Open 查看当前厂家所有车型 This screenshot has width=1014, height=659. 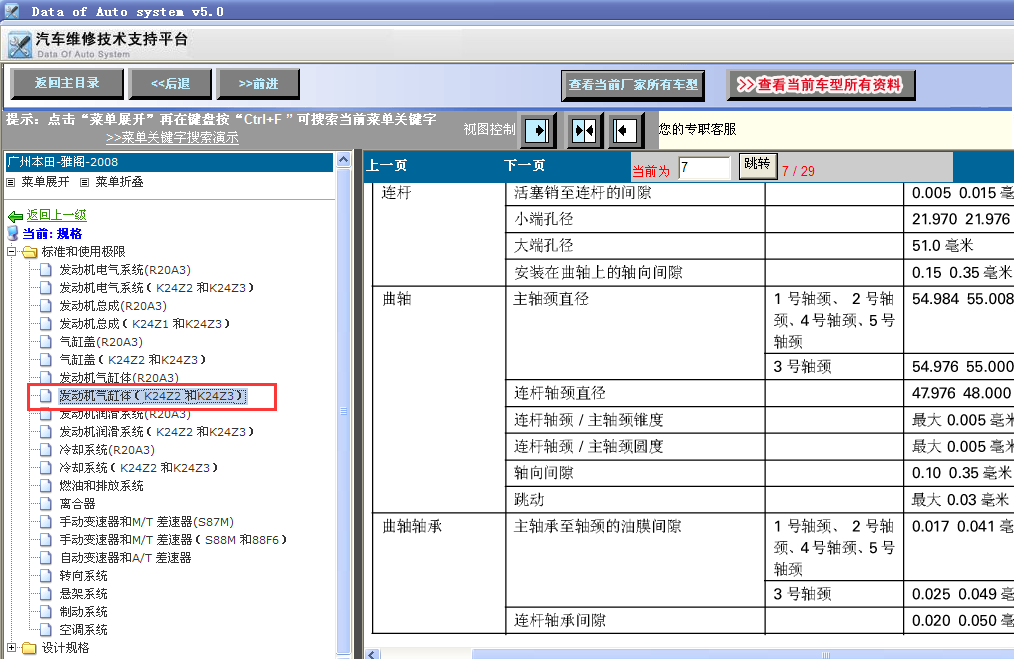click(x=633, y=85)
